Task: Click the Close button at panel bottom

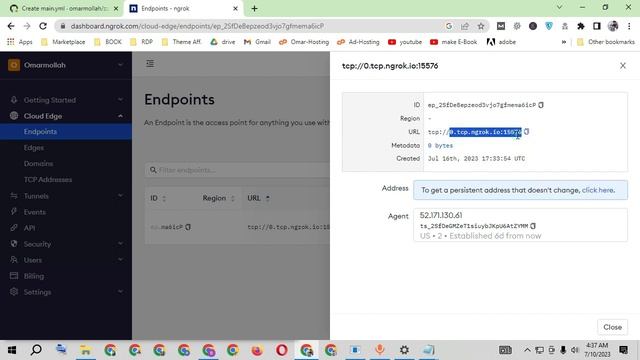Action: coord(612,327)
